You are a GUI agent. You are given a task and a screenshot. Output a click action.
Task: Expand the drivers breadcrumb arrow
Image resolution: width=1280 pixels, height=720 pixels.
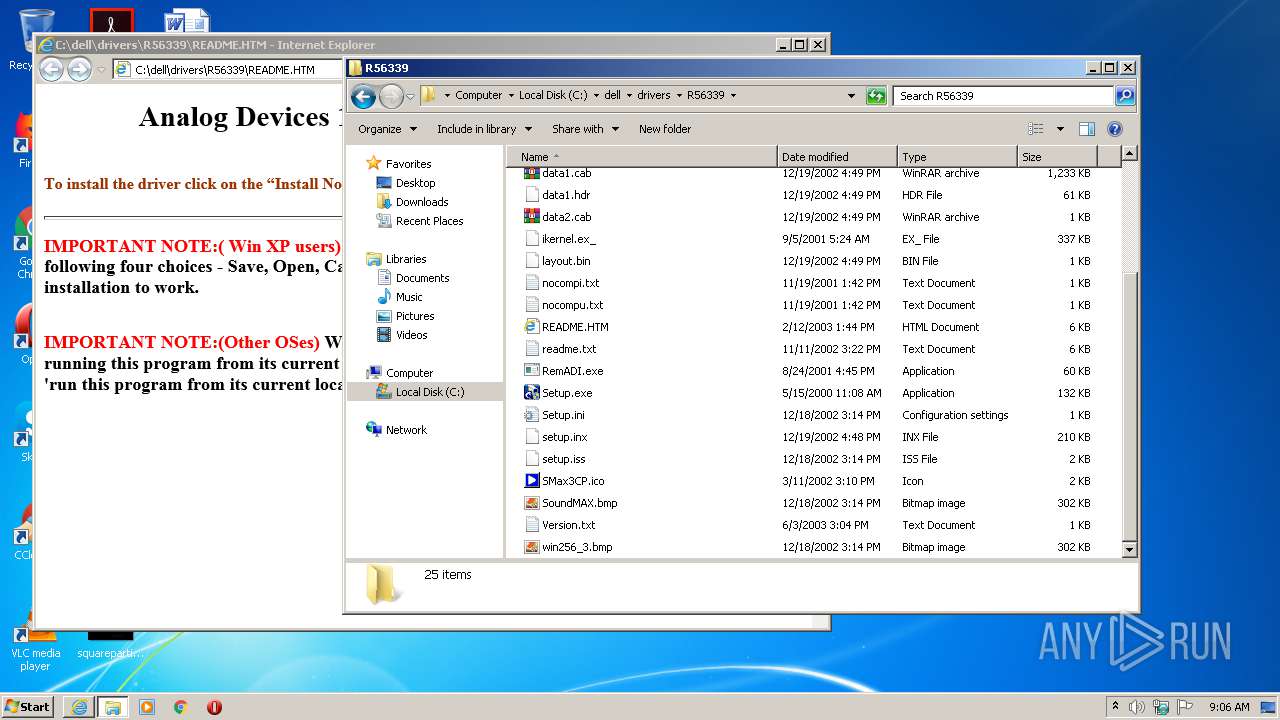pyautogui.click(x=678, y=96)
